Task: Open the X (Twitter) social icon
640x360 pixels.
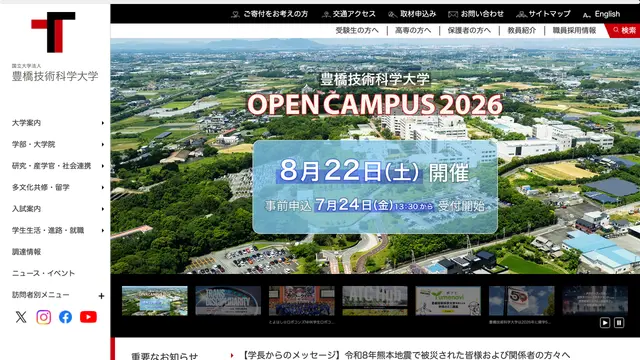Action: (21, 317)
